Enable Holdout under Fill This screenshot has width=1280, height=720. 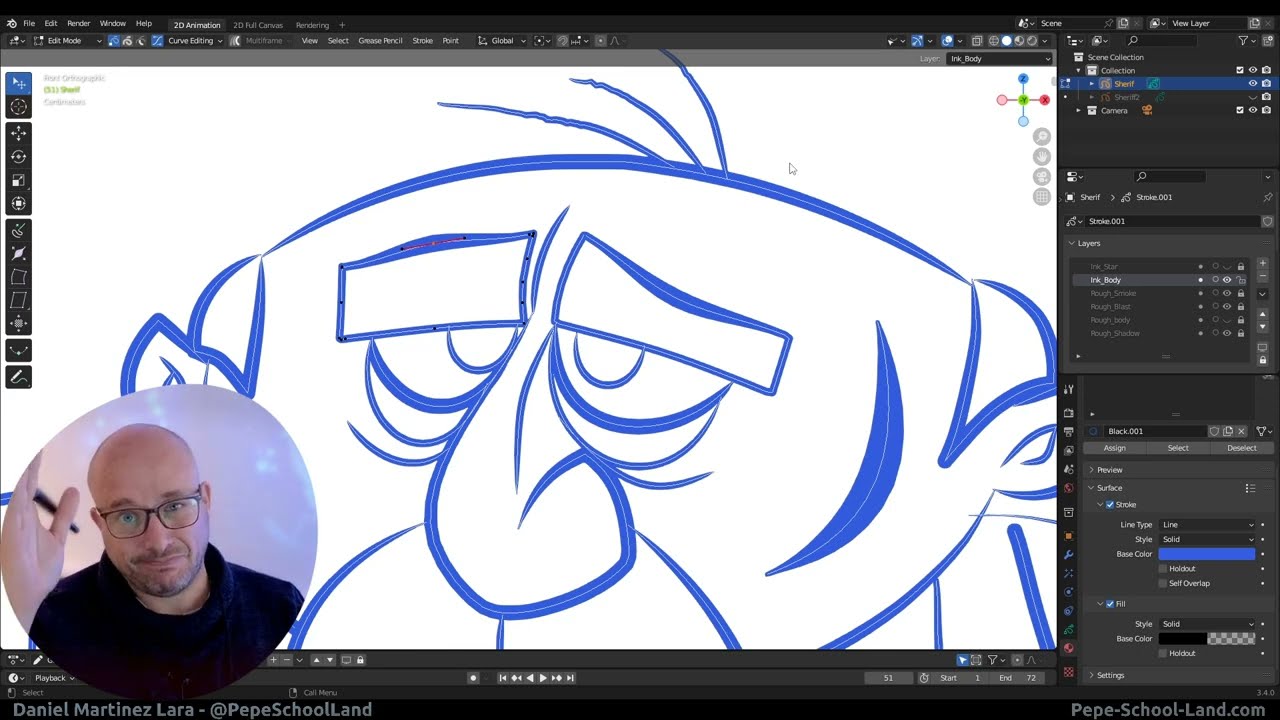1163,653
